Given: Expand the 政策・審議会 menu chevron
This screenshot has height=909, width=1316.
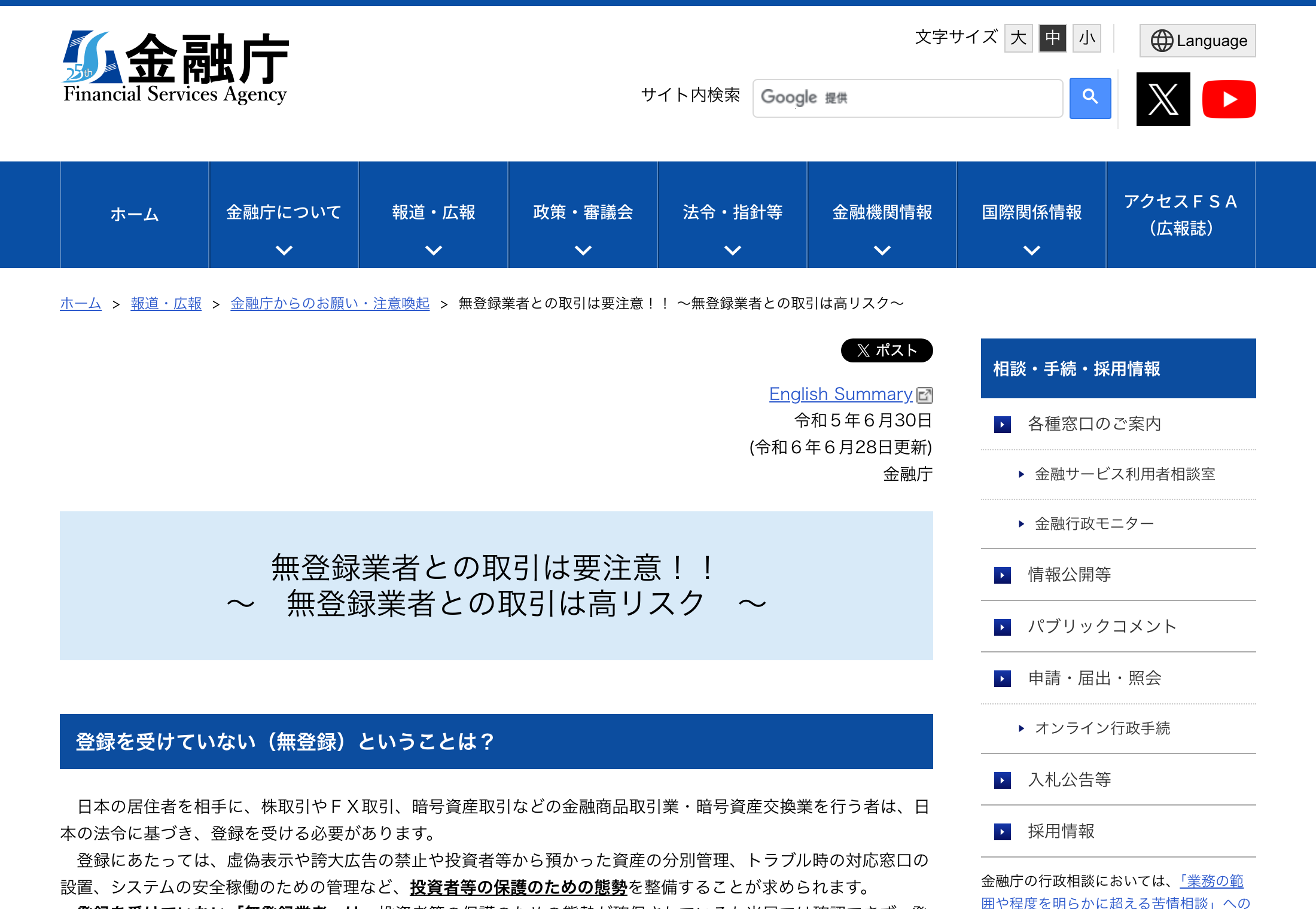Looking at the screenshot, I should pyautogui.click(x=583, y=250).
